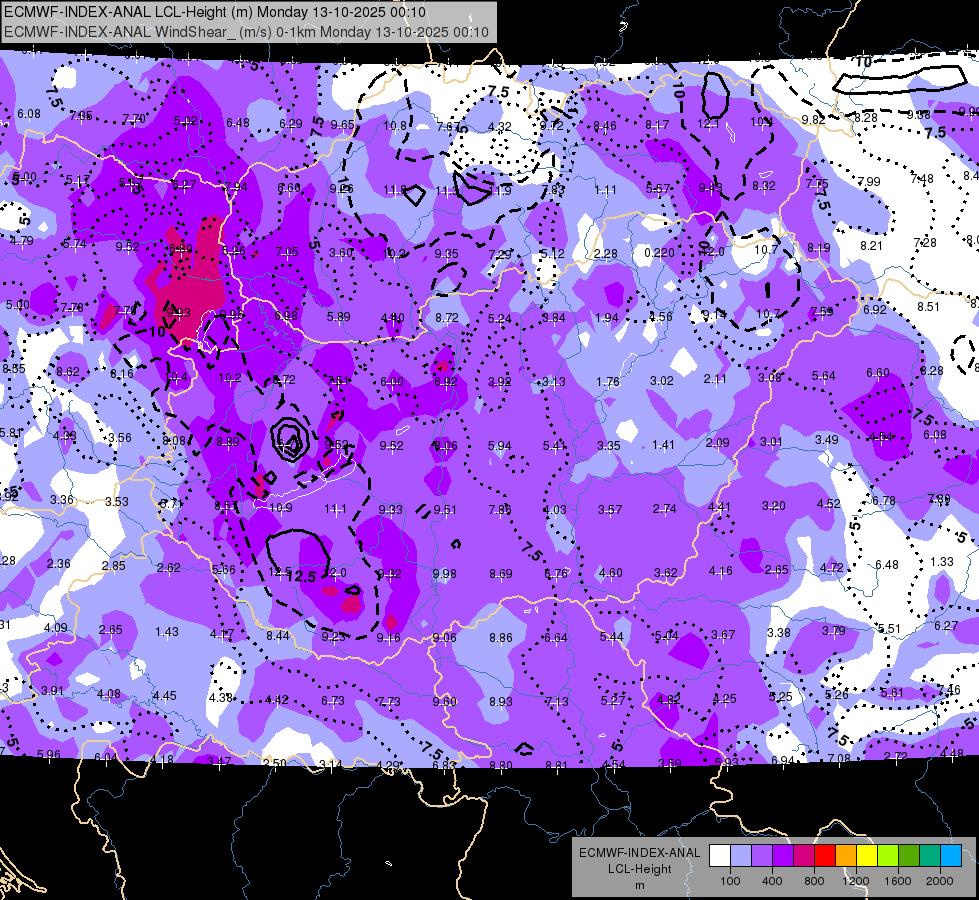Click the wind shear value 7.13
Viewport: 979px width, 900px height.
click(556, 702)
